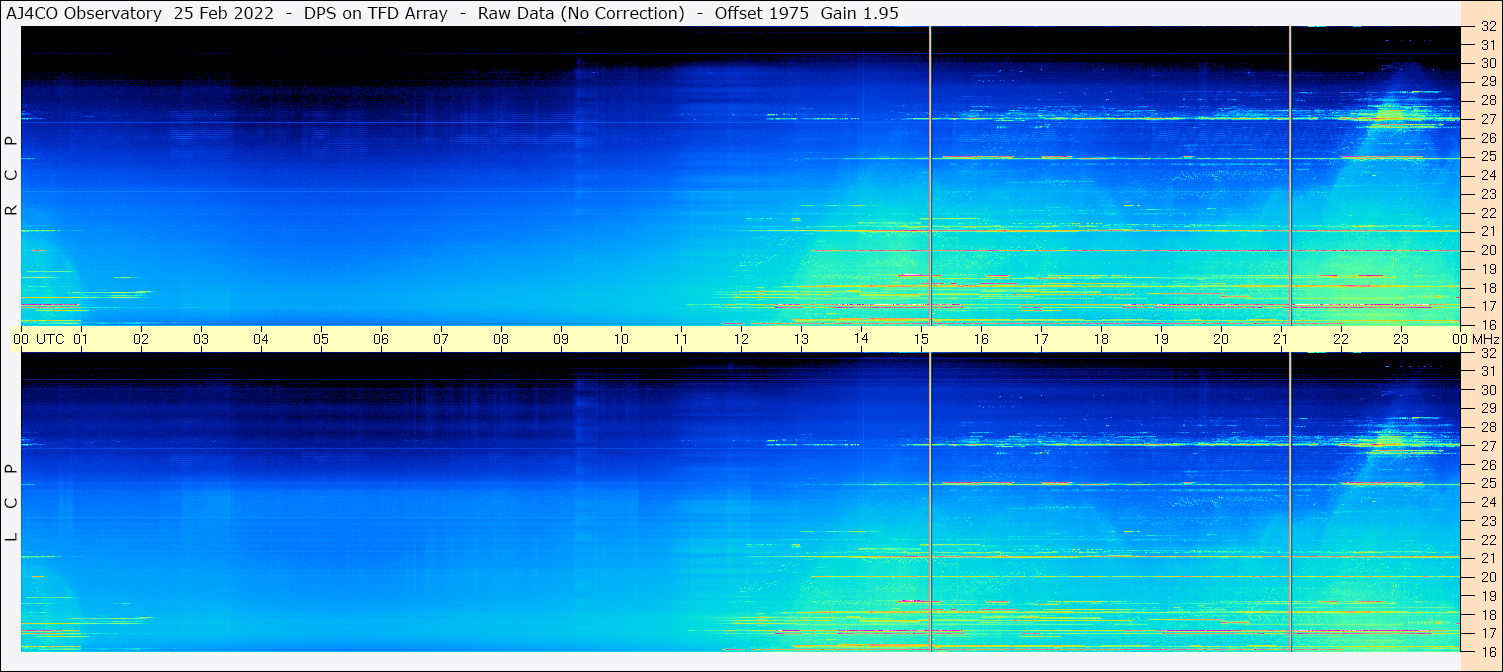The height and width of the screenshot is (672, 1503).
Task: Click the vertical "L C P" panel label
Action: pyautogui.click(x=11, y=503)
